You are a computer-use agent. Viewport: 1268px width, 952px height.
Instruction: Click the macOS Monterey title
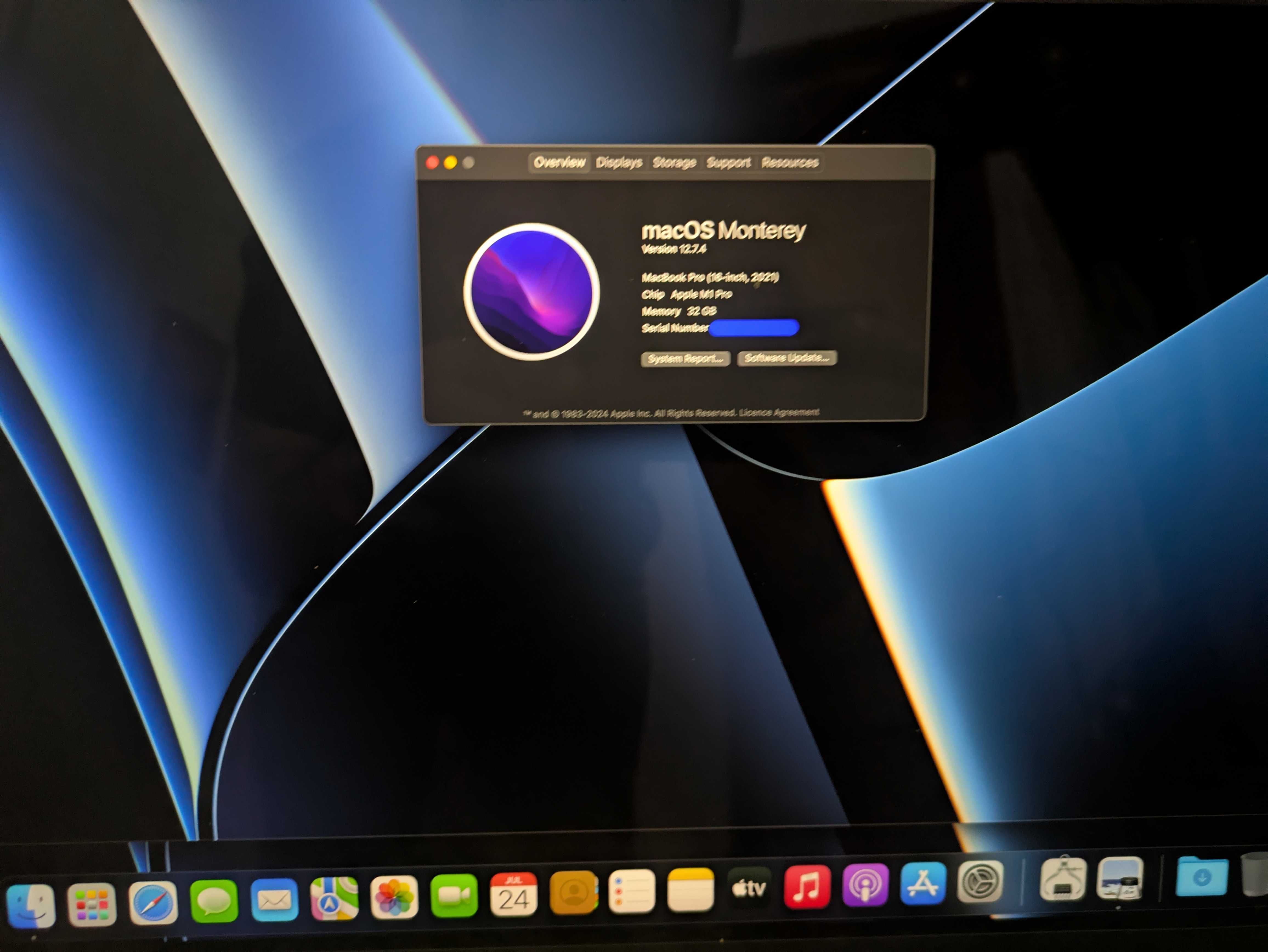click(x=723, y=230)
